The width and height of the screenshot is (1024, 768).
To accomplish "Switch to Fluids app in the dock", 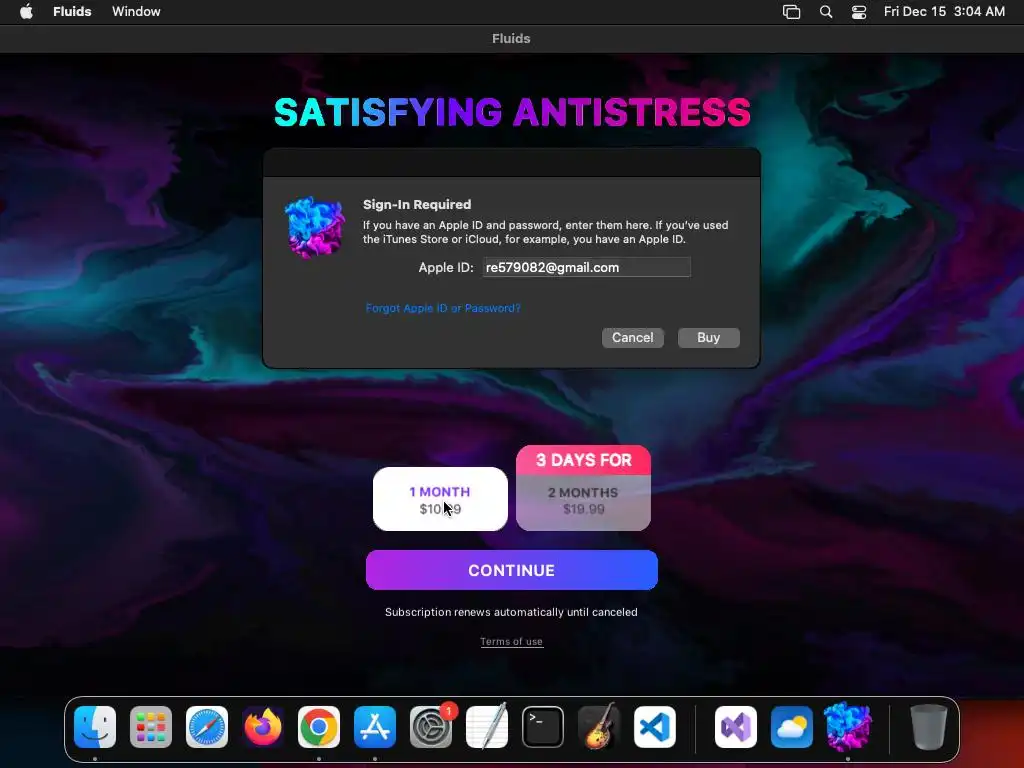I will [x=848, y=727].
